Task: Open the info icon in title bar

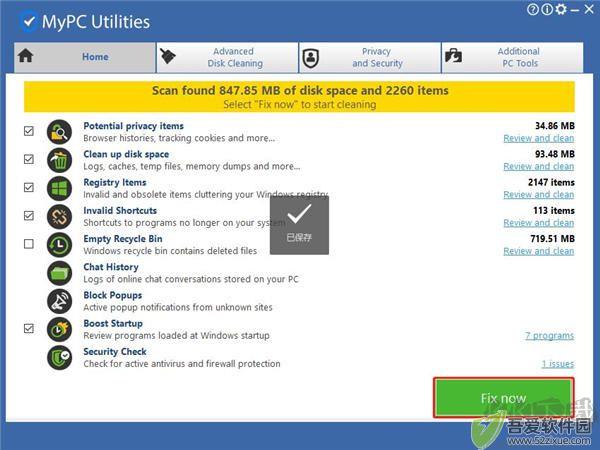Action: pos(546,9)
